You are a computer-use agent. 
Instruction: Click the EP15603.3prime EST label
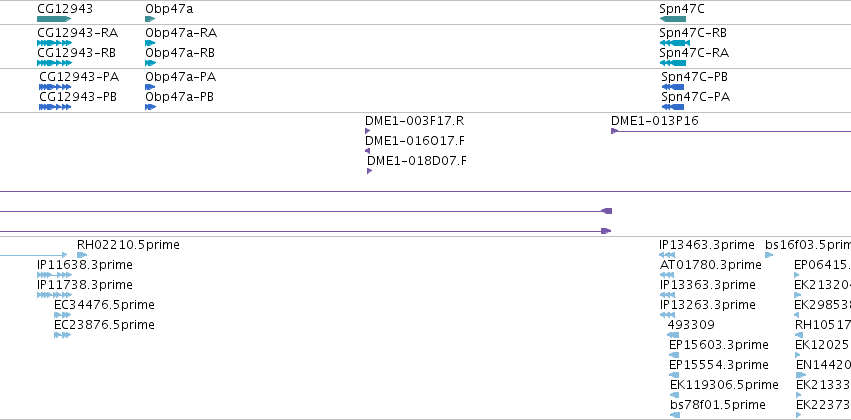tap(719, 345)
